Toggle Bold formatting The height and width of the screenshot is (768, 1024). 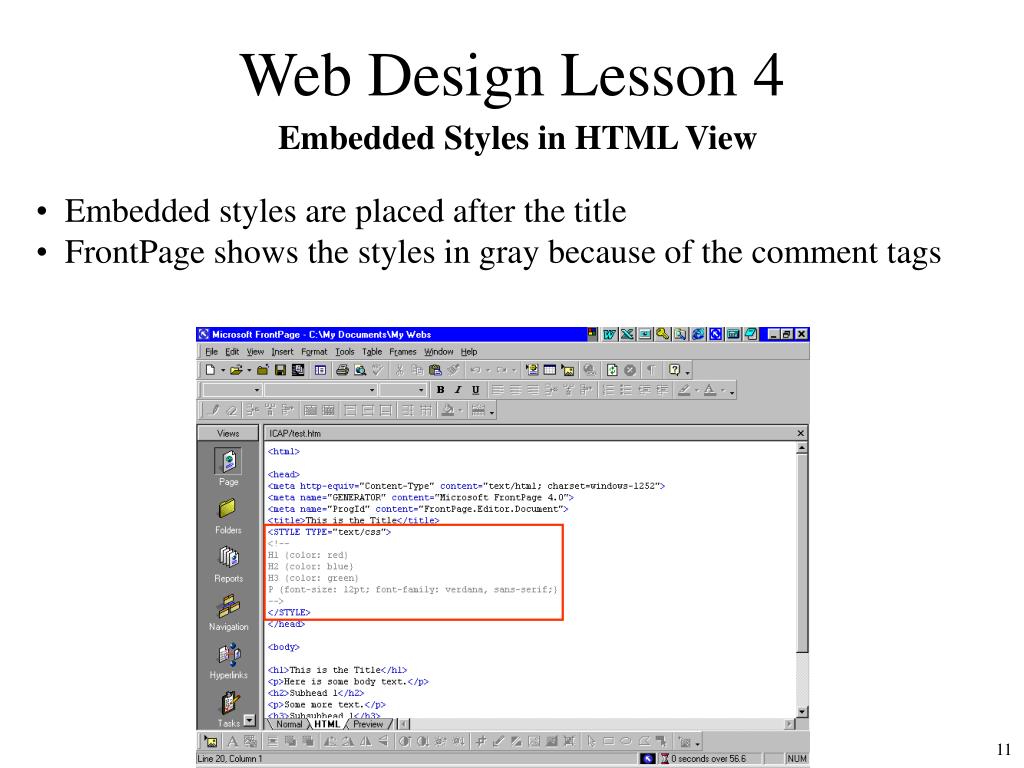pyautogui.click(x=440, y=390)
